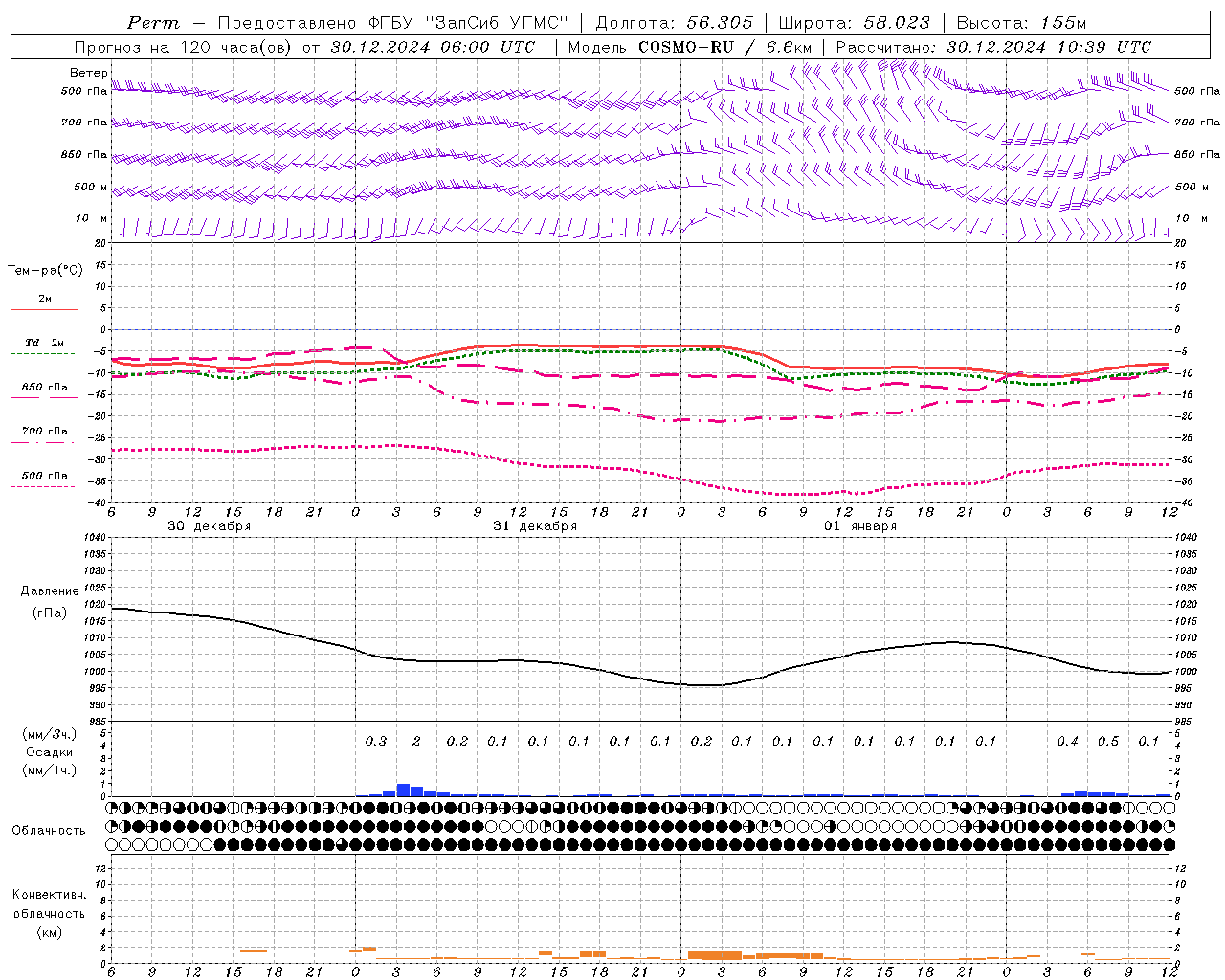Image resolution: width=1225 pixels, height=980 pixels.
Task: Click the "Ветер" wind panel label
Action: 88,73
